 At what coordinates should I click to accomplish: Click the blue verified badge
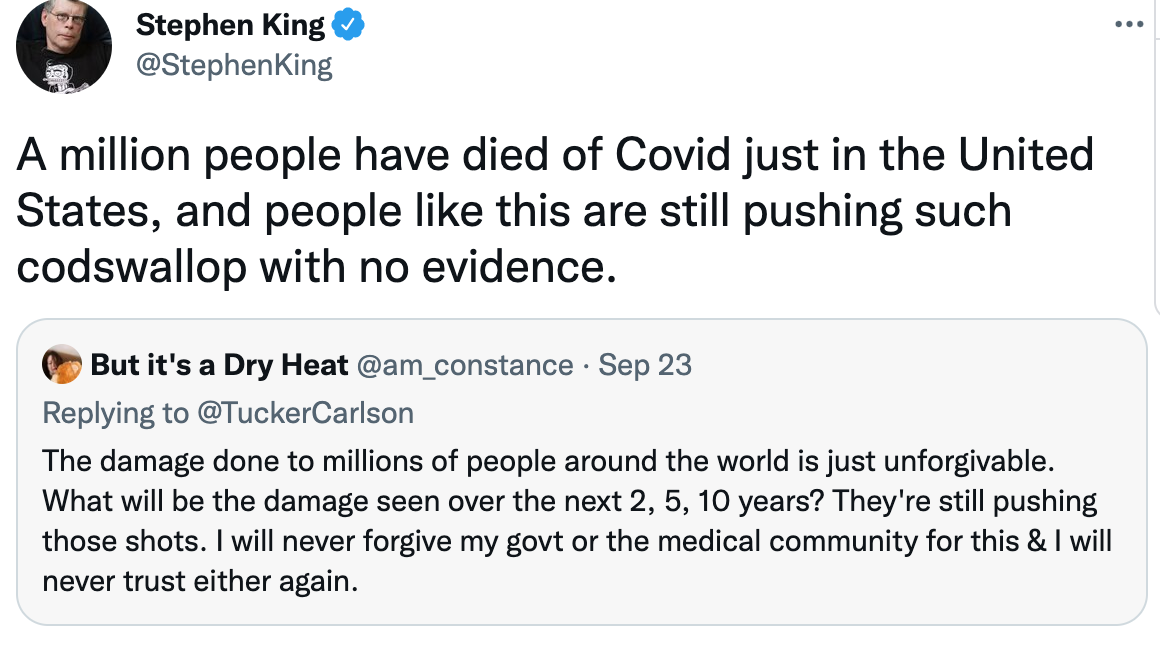pos(347,25)
